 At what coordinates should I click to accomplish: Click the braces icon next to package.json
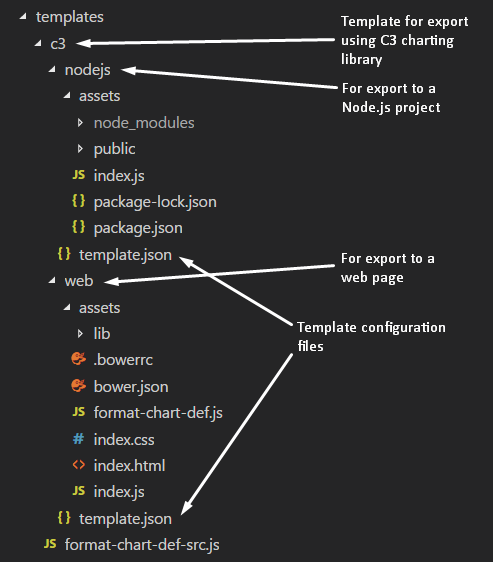point(79,227)
